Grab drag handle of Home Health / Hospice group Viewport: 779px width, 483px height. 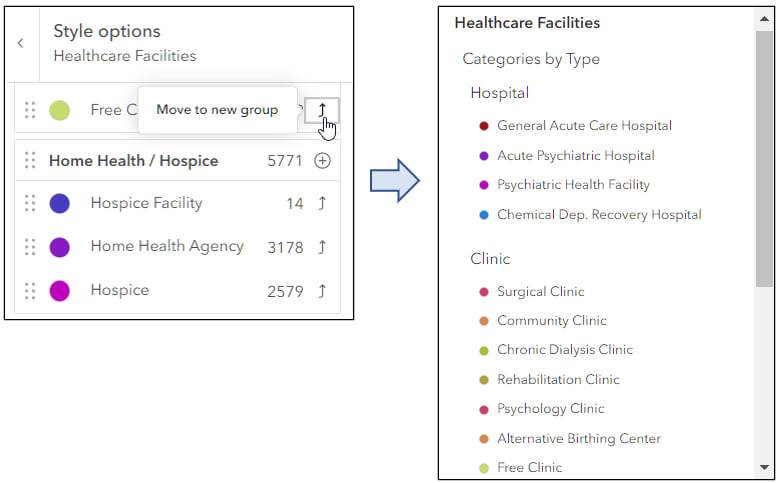tap(30, 161)
